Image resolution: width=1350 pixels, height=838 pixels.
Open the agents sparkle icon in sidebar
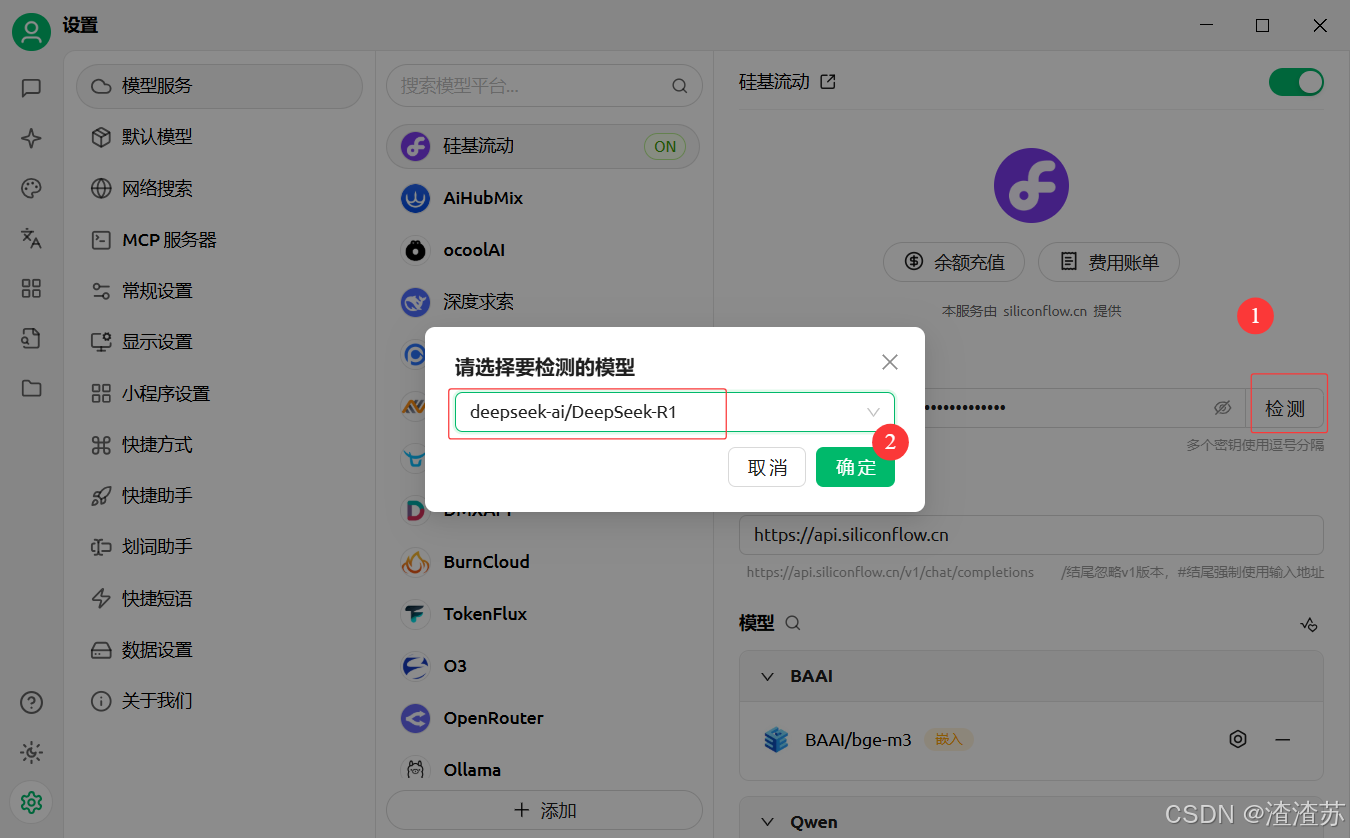31,138
